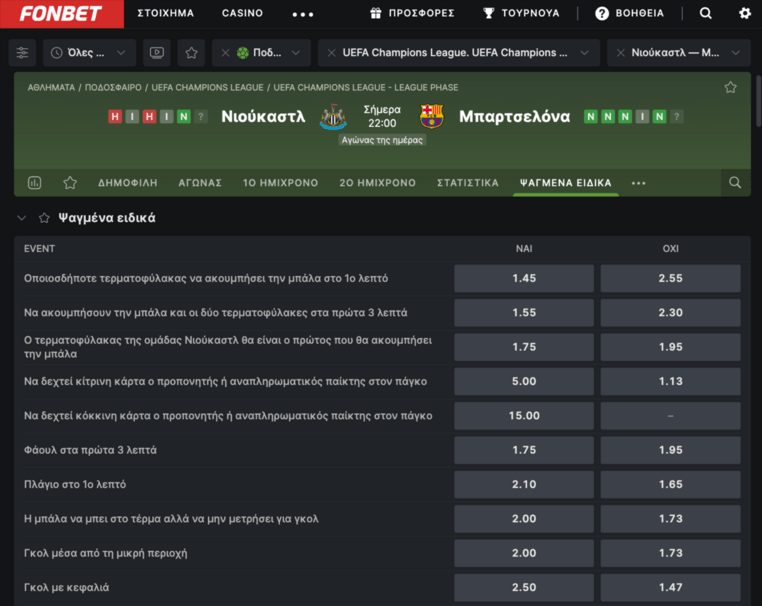This screenshot has width=762, height=606.
Task: Add match to favorites with header star
Action: coord(731,88)
